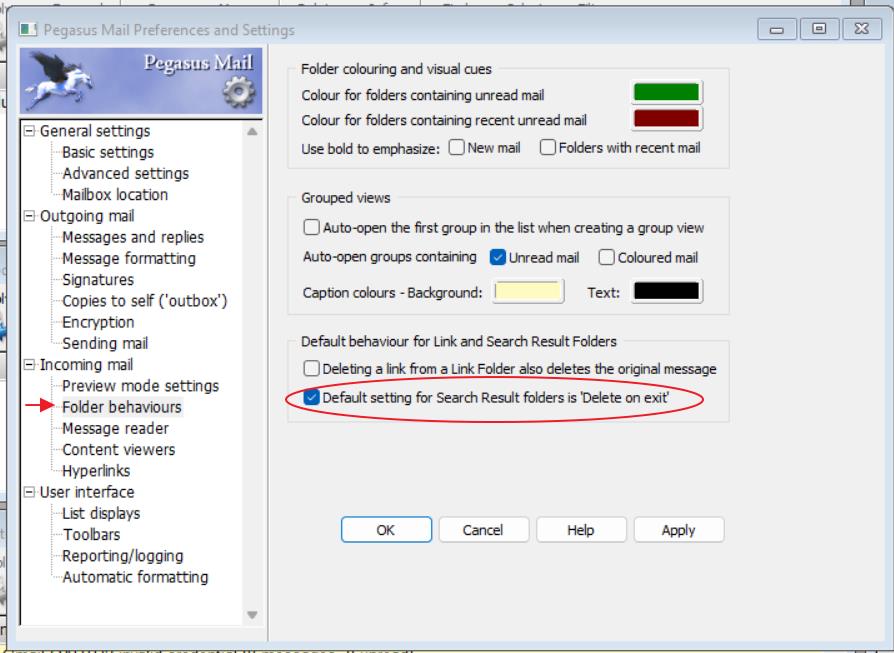Click the Apply button
894x653 pixels.
[x=678, y=531]
